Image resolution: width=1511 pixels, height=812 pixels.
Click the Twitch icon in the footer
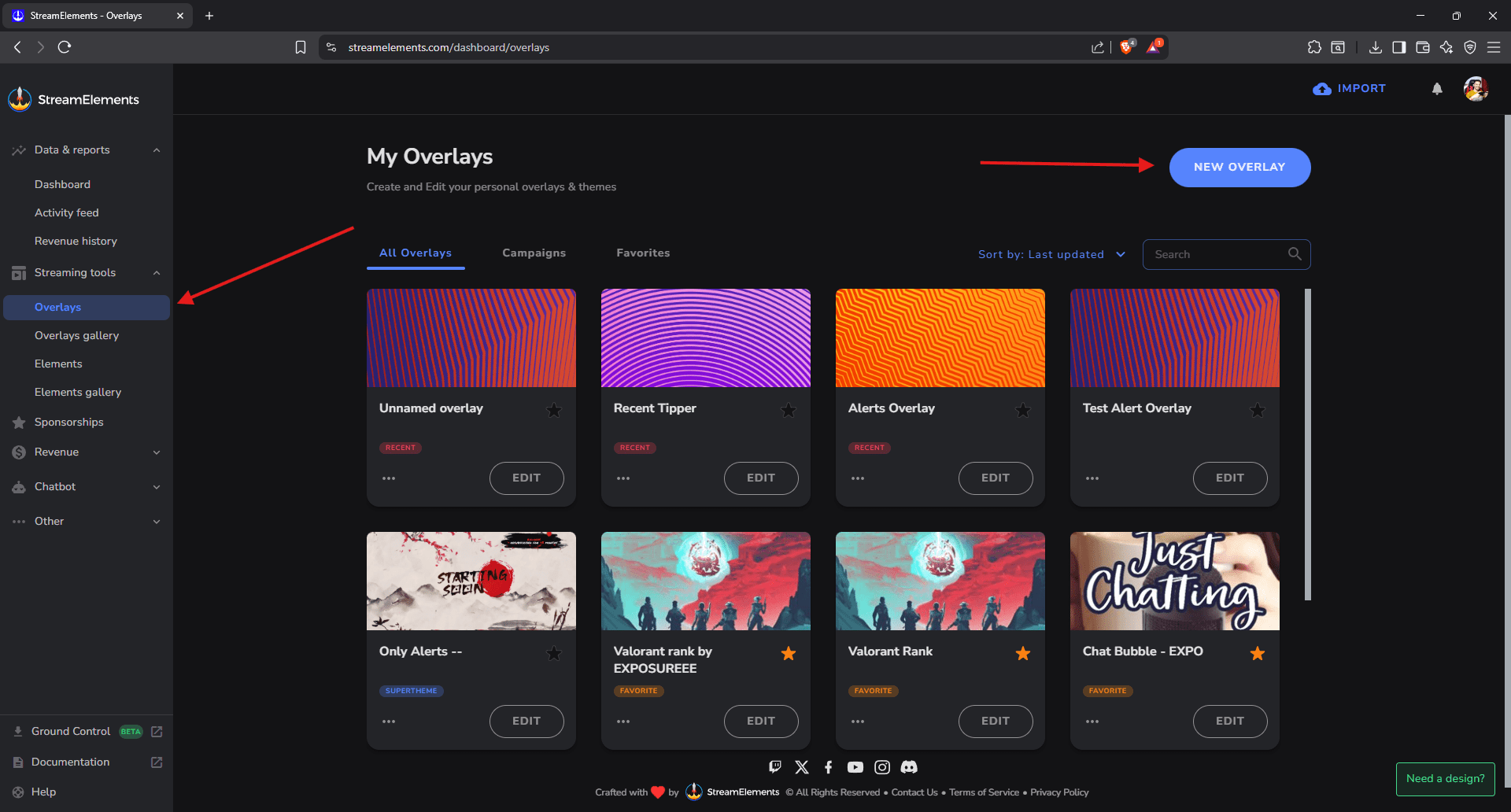pyautogui.click(x=775, y=766)
